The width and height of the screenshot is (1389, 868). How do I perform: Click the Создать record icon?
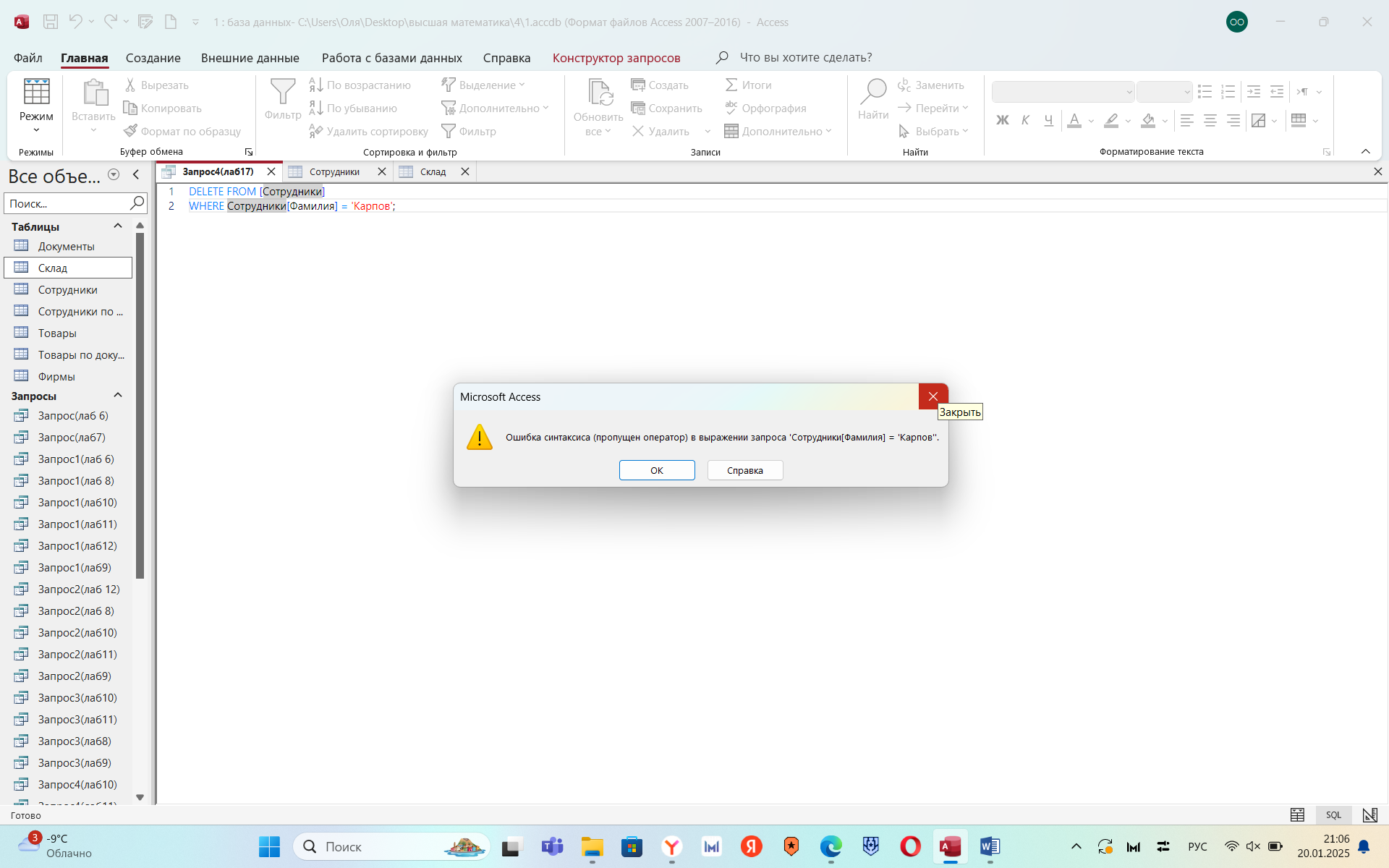click(638, 85)
